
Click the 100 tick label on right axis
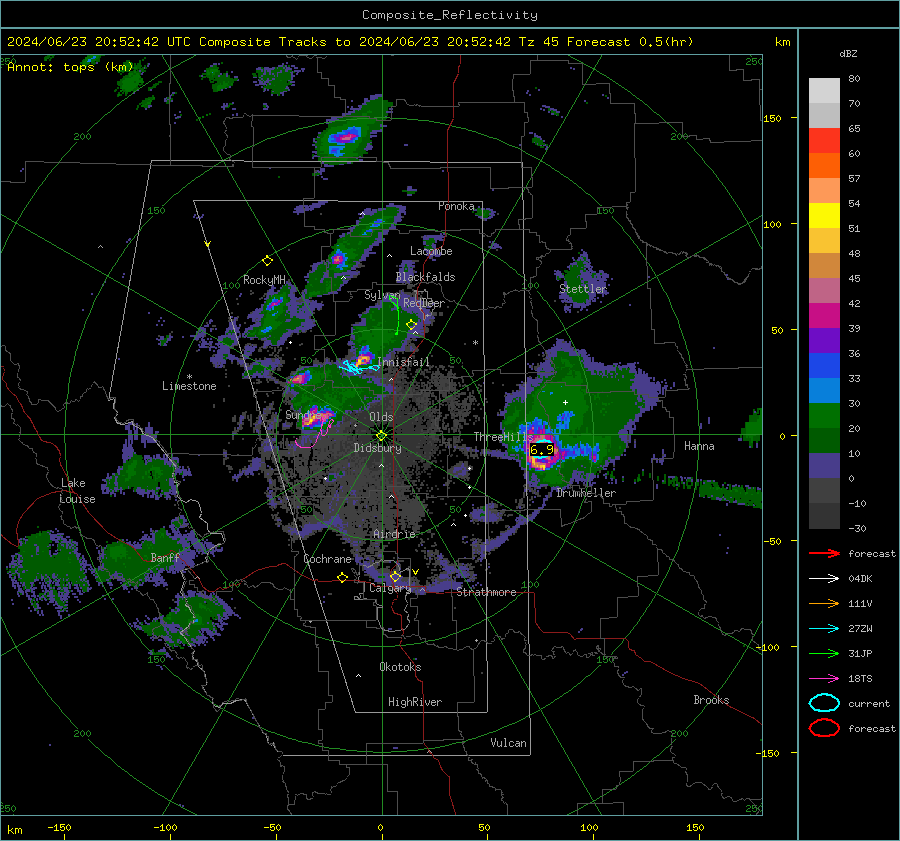coord(773,224)
